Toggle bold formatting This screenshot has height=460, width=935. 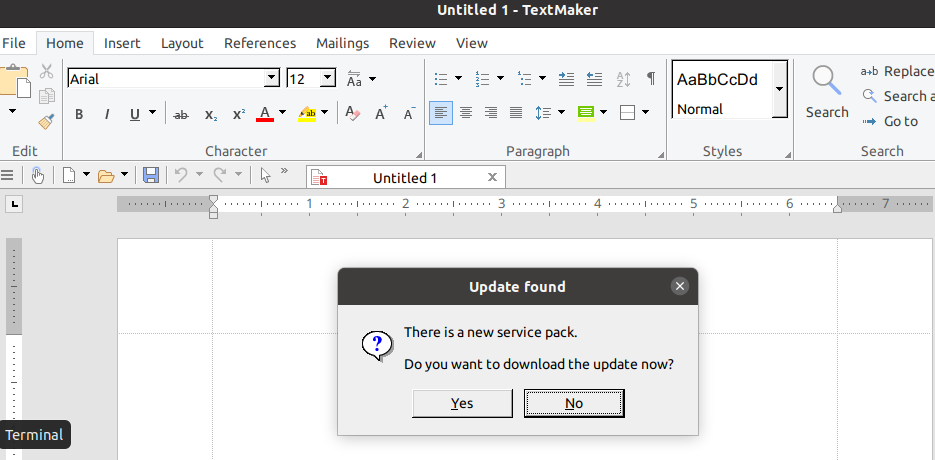(x=79, y=114)
